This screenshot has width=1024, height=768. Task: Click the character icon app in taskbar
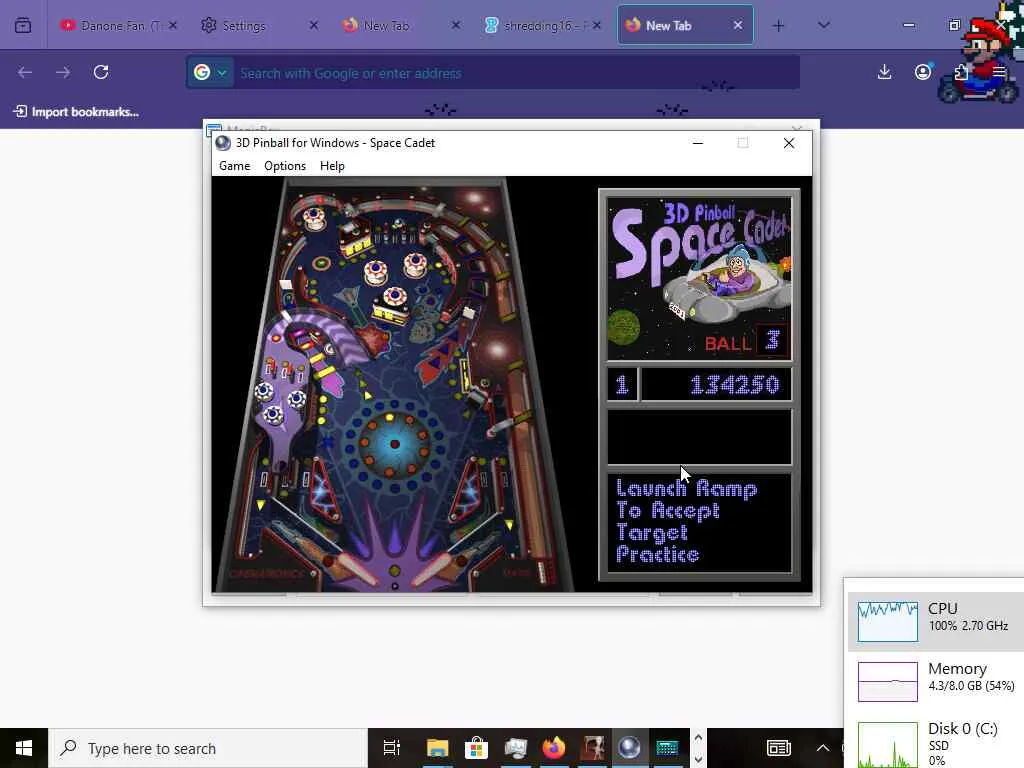pos(592,748)
